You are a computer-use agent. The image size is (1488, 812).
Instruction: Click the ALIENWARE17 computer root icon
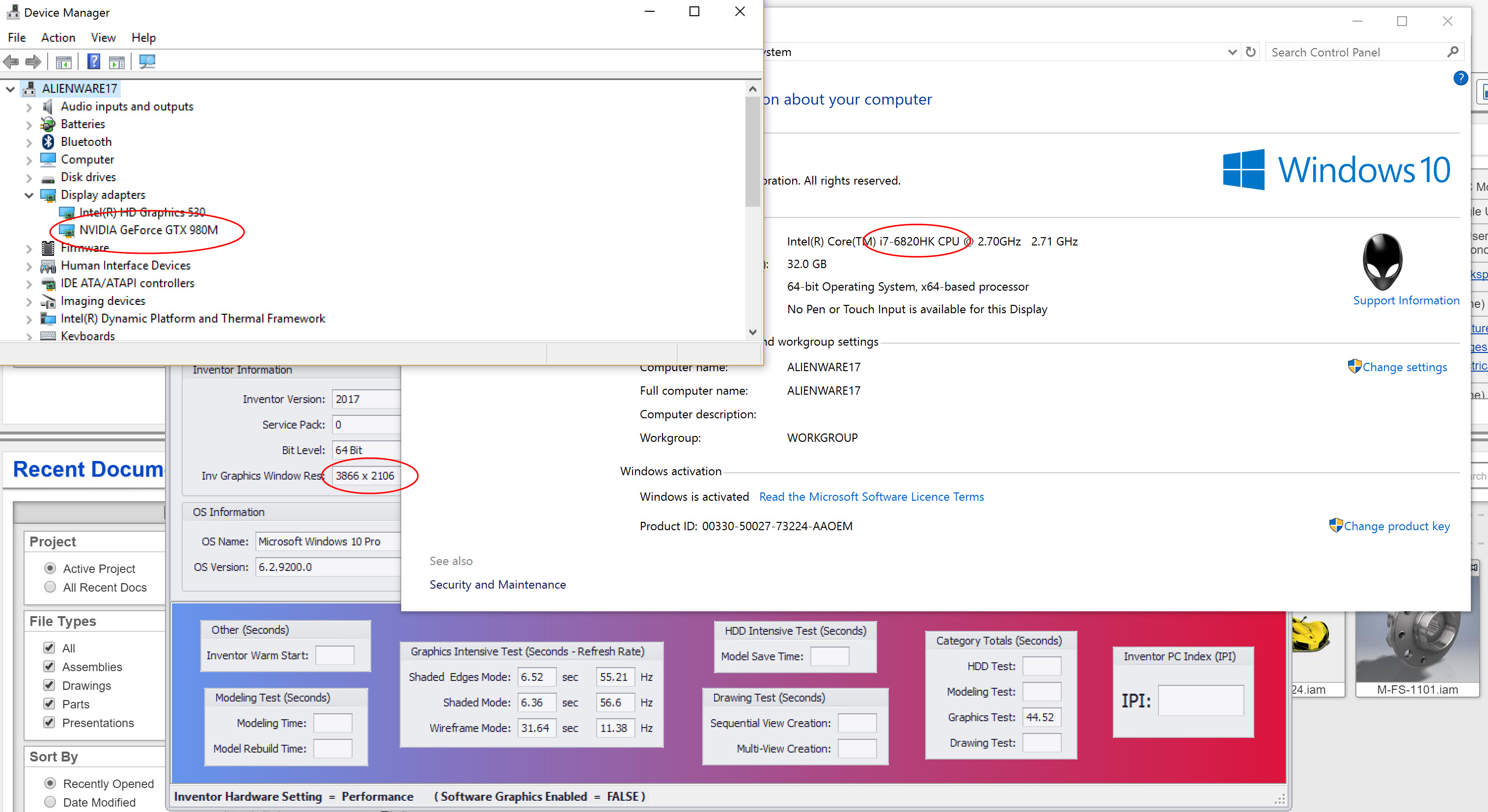(x=28, y=89)
